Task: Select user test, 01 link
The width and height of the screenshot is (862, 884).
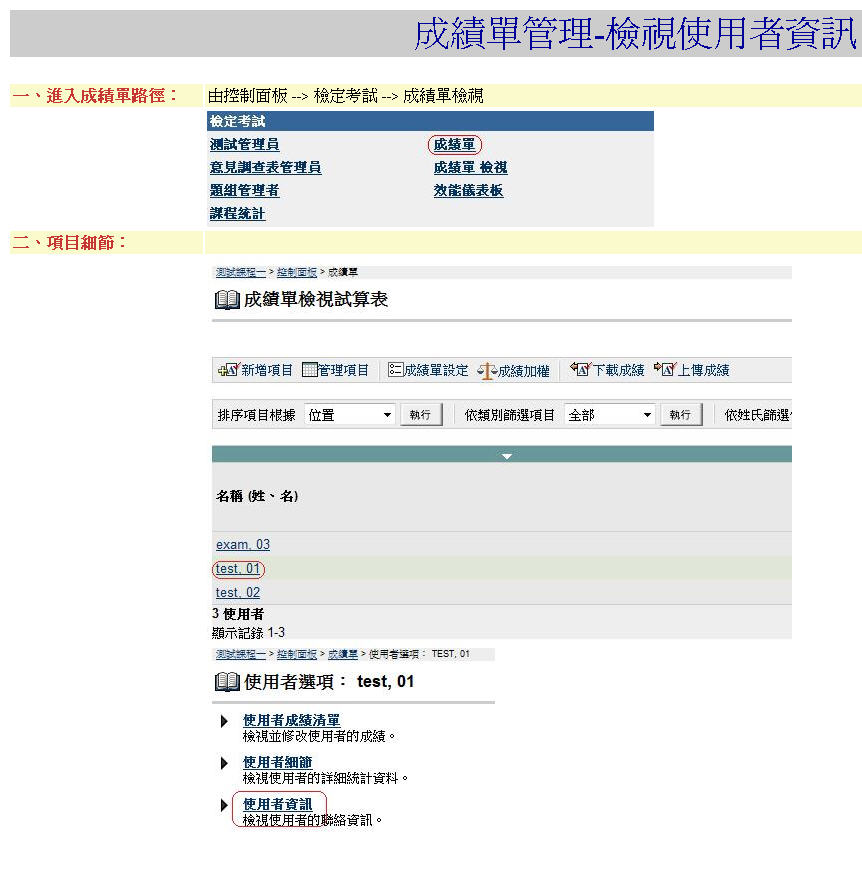Action: pyautogui.click(x=238, y=569)
